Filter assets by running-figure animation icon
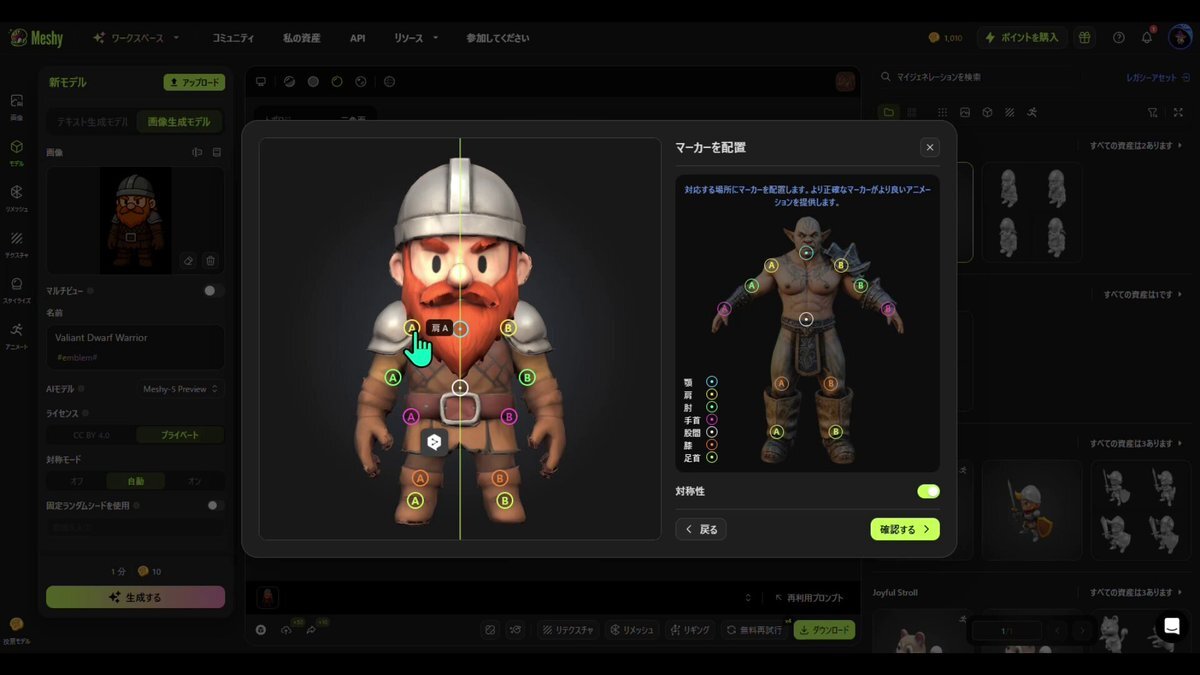The height and width of the screenshot is (675, 1200). (x=1032, y=112)
